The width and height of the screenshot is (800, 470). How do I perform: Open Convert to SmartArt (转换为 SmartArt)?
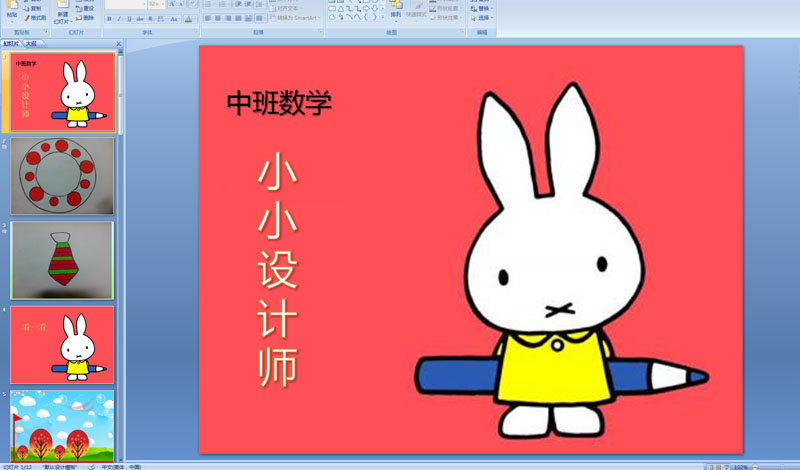coord(294,18)
